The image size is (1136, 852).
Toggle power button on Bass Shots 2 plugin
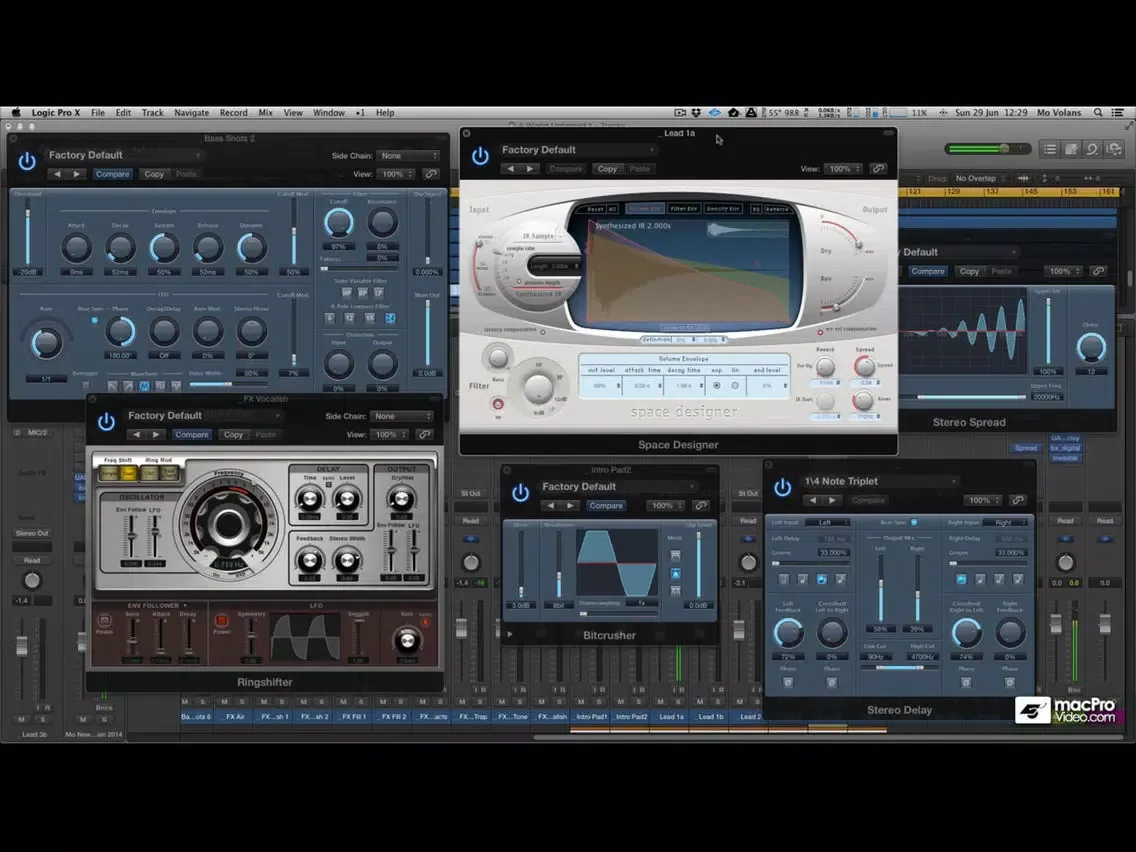point(27,161)
